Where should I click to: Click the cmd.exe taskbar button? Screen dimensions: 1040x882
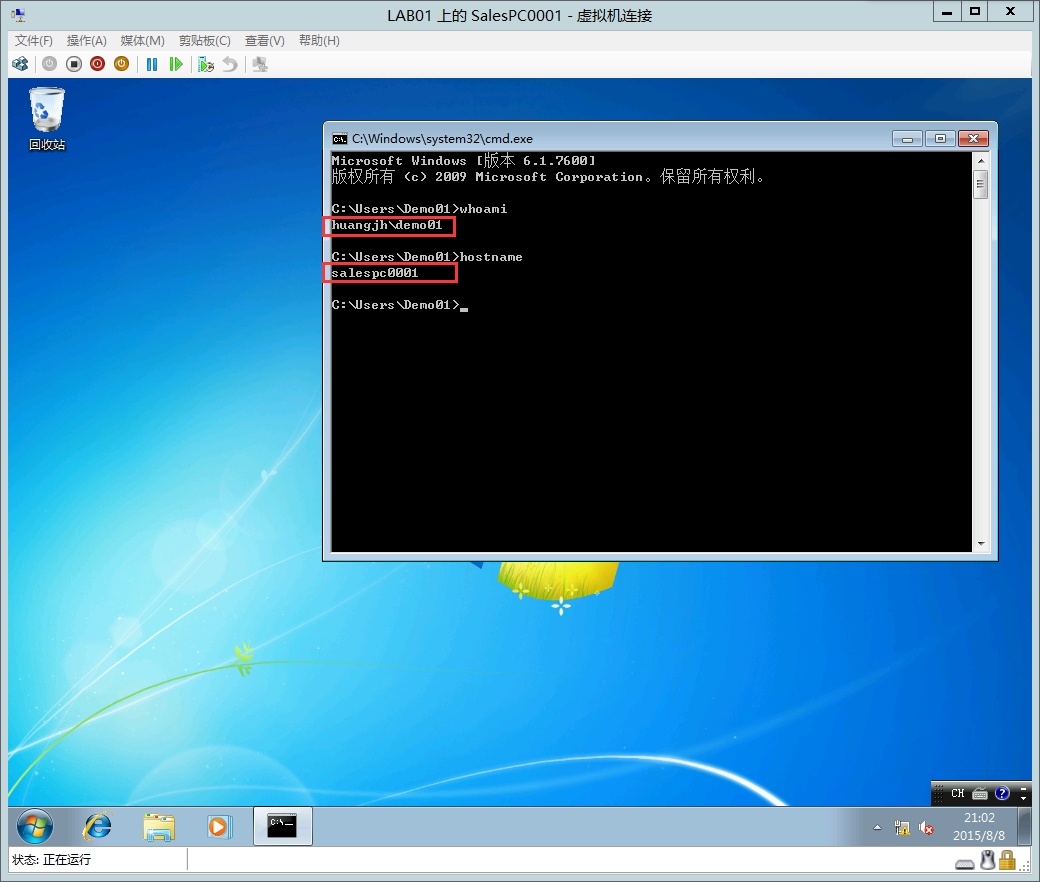click(283, 826)
